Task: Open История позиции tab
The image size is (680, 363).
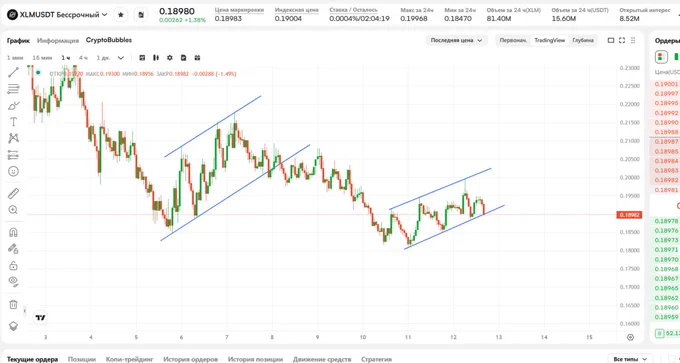Action: point(255,359)
